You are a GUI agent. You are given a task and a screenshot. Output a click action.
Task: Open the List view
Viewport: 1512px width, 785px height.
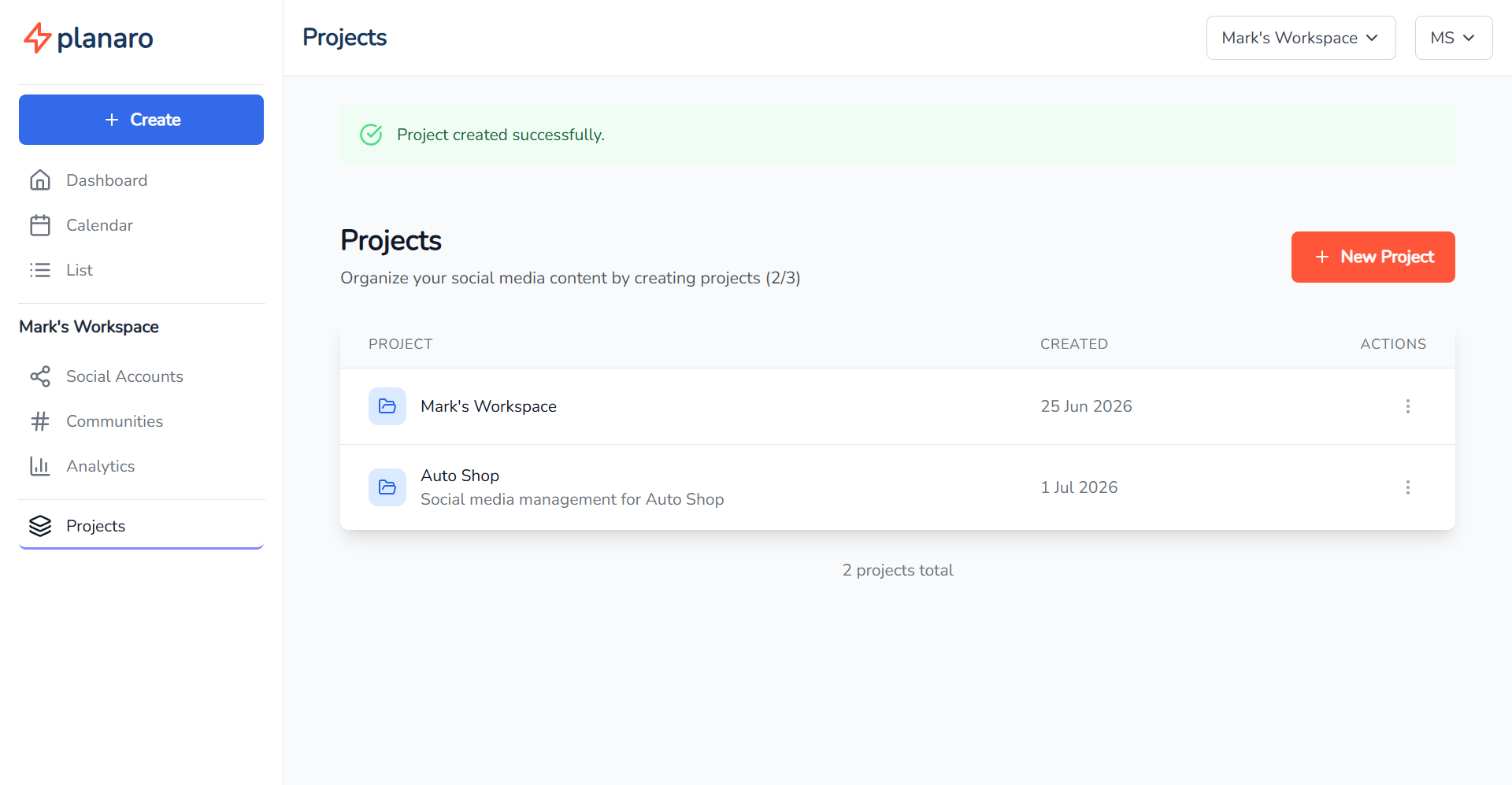(x=142, y=270)
